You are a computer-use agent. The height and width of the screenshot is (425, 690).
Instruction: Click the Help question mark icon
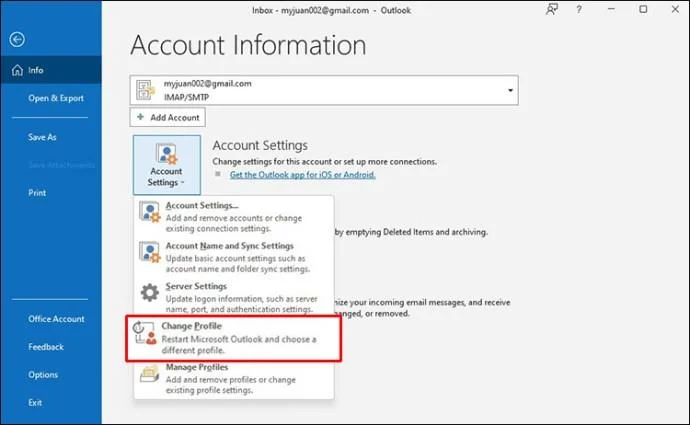(579, 9)
